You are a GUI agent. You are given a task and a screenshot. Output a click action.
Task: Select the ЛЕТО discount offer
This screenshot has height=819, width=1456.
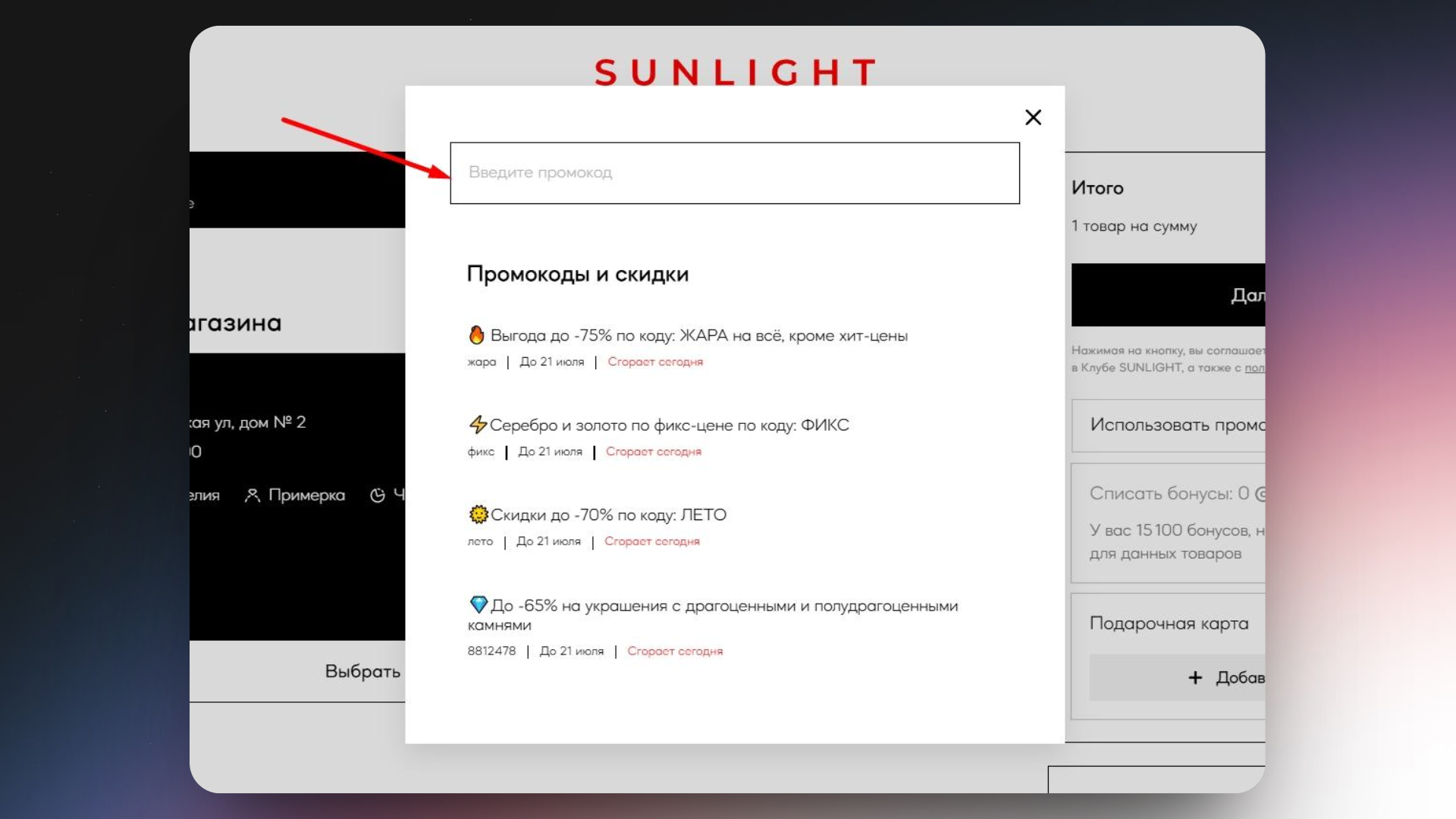point(608,515)
